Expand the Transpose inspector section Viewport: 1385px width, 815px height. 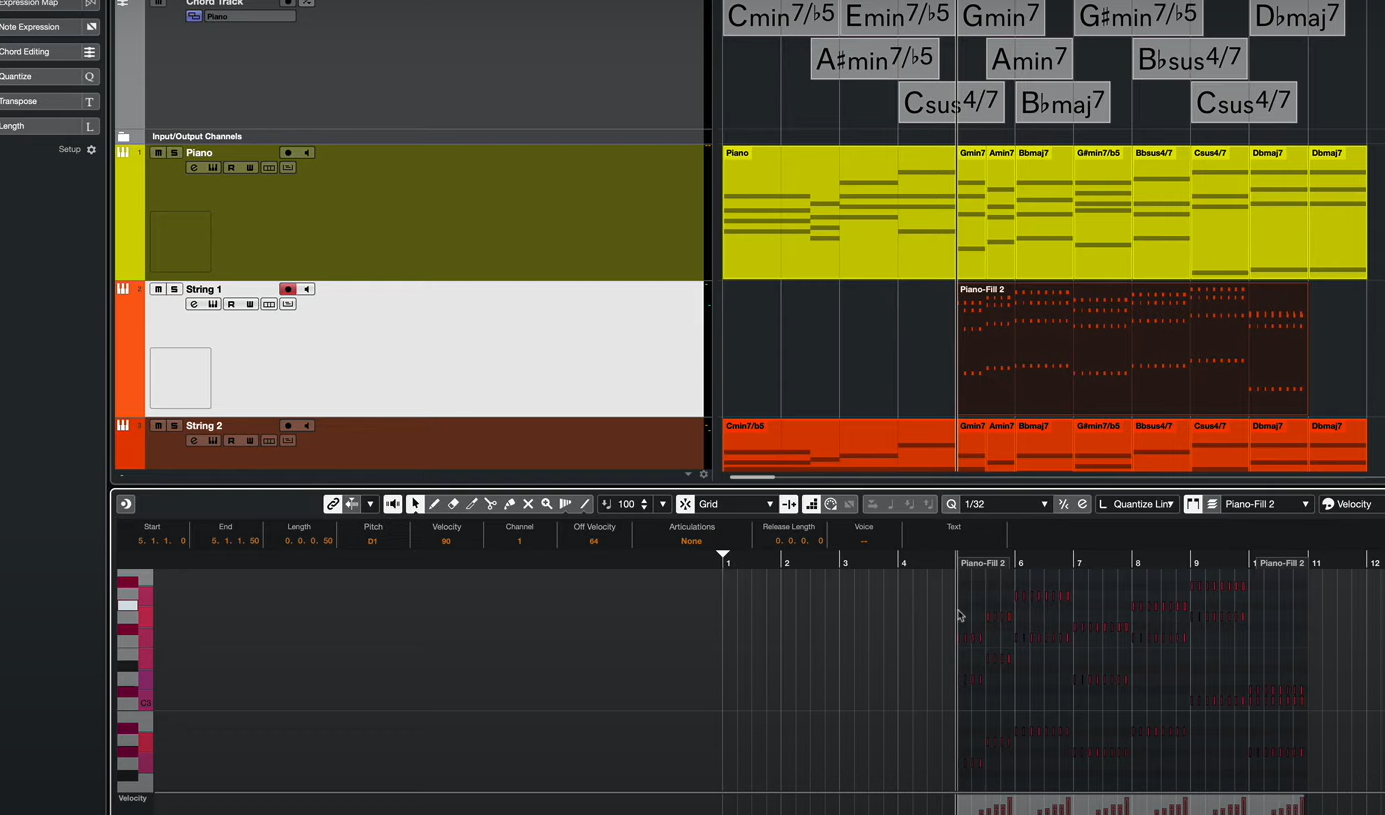pyautogui.click(x=48, y=101)
